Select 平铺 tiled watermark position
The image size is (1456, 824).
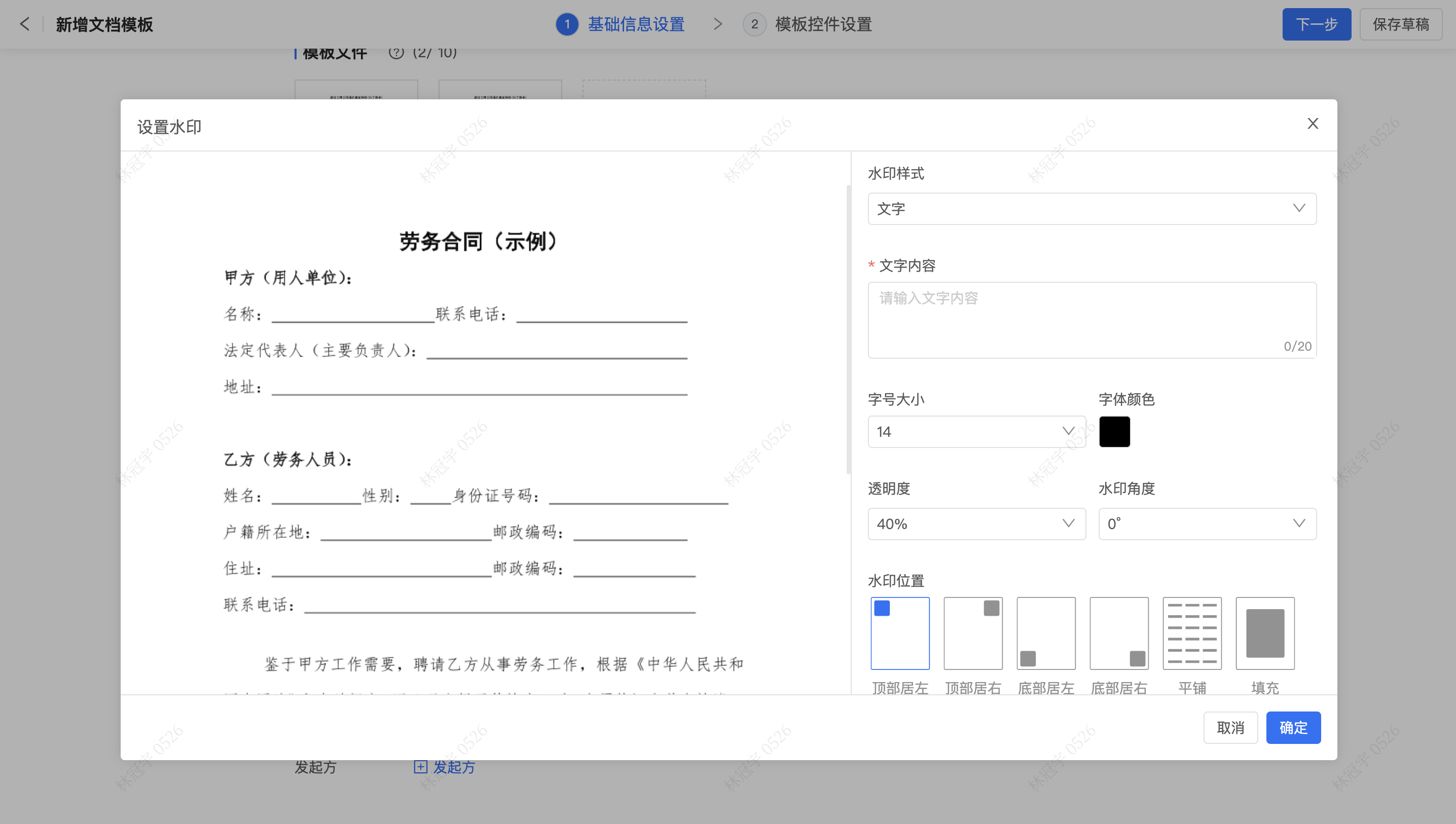pos(1192,633)
